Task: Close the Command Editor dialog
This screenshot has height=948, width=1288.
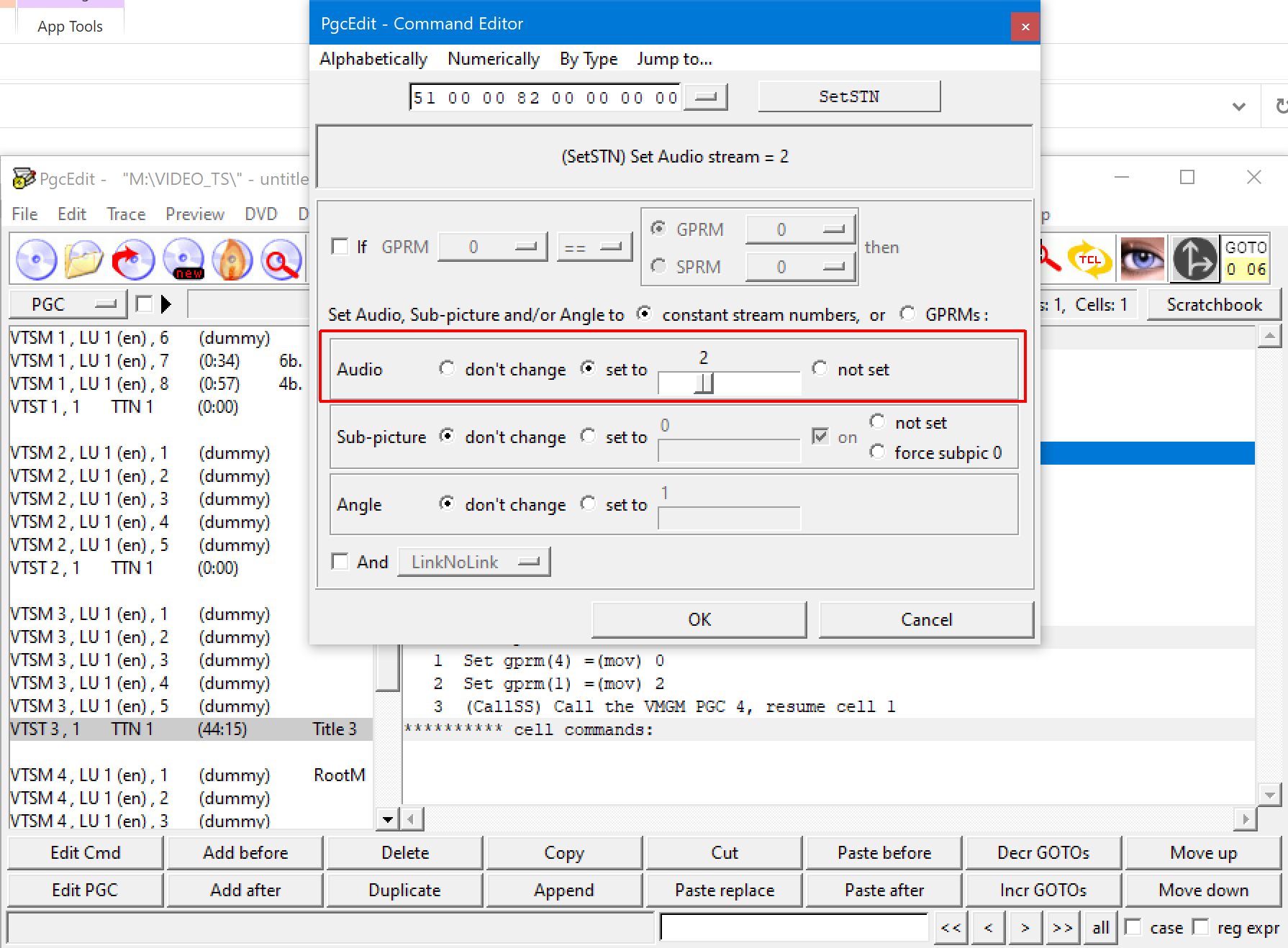Action: (x=1025, y=27)
